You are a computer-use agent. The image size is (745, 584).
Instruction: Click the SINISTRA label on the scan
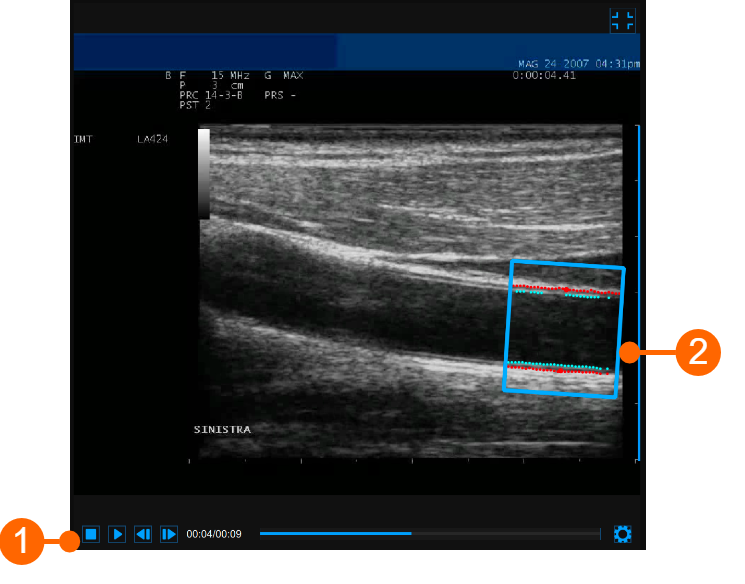coord(222,429)
